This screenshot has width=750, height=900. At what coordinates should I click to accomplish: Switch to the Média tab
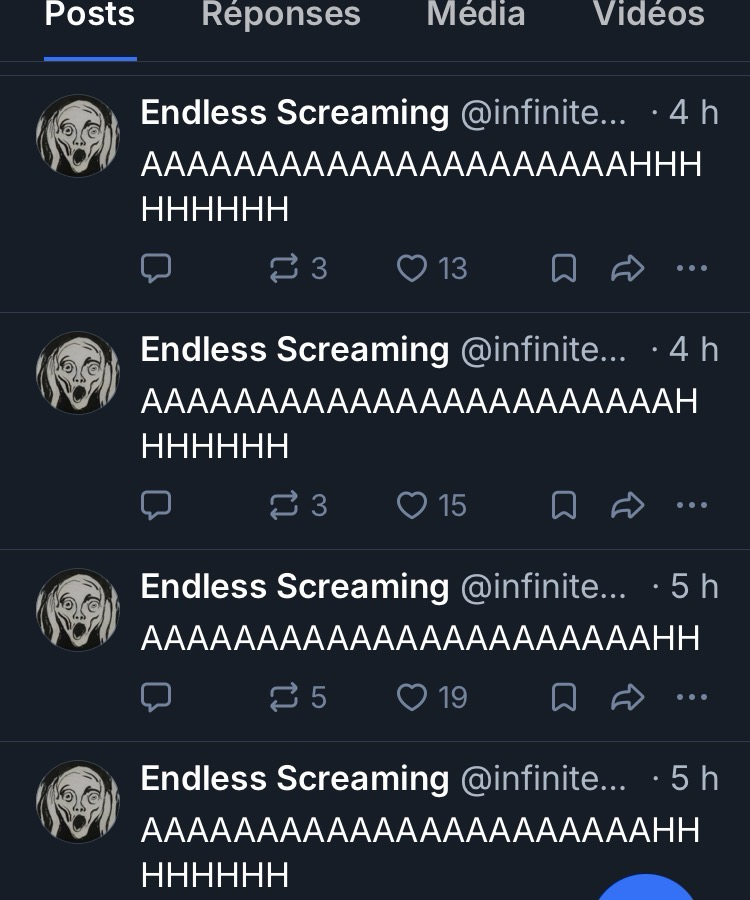click(x=476, y=15)
